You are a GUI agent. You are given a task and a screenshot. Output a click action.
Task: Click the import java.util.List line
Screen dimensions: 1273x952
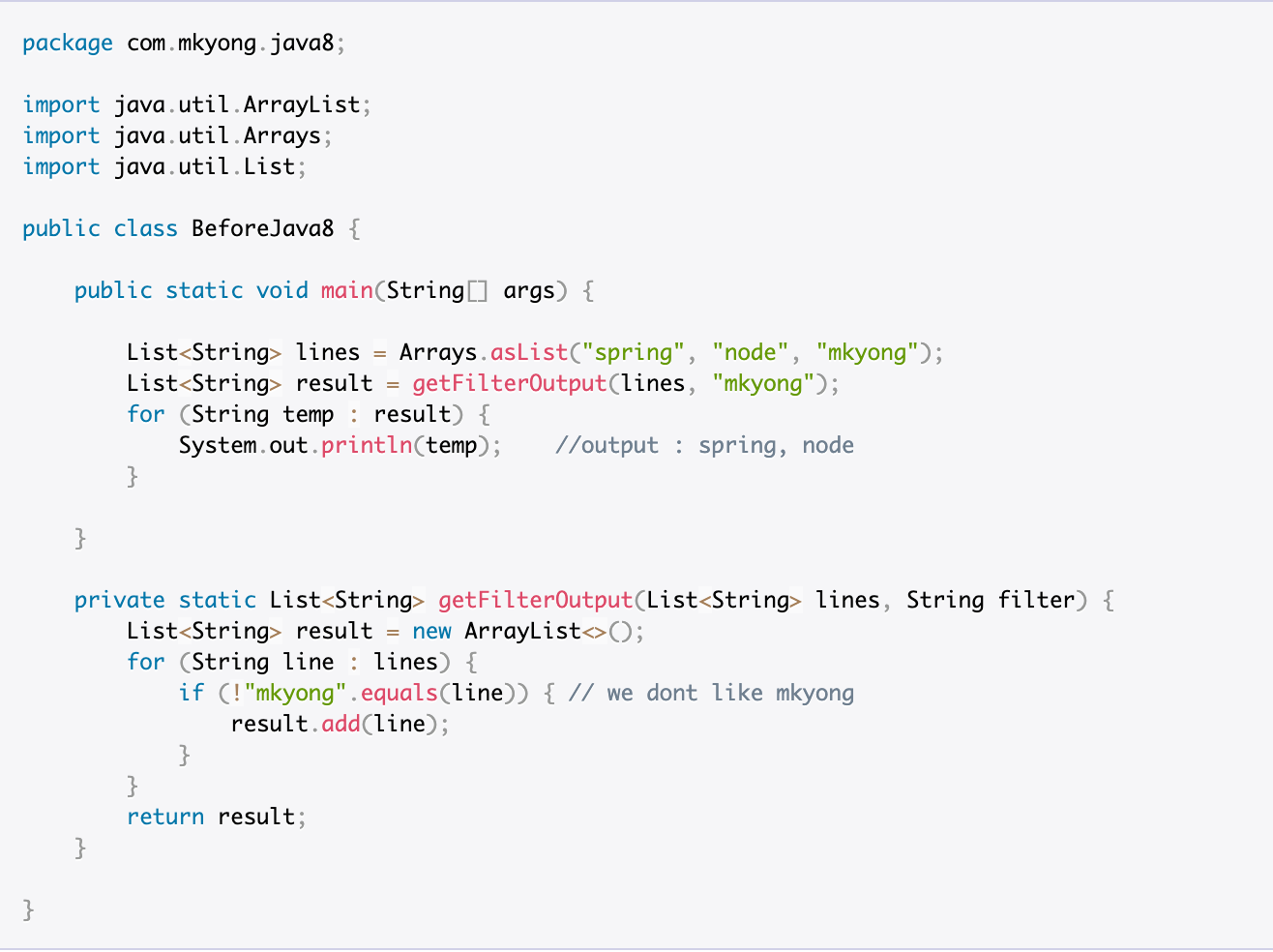click(165, 166)
